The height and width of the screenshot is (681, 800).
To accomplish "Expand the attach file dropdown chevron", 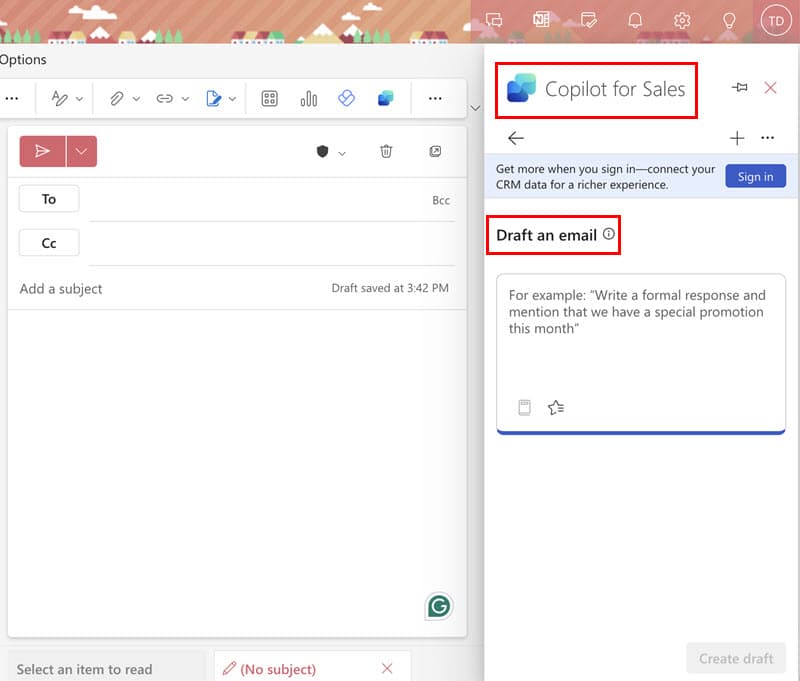I will point(136,98).
